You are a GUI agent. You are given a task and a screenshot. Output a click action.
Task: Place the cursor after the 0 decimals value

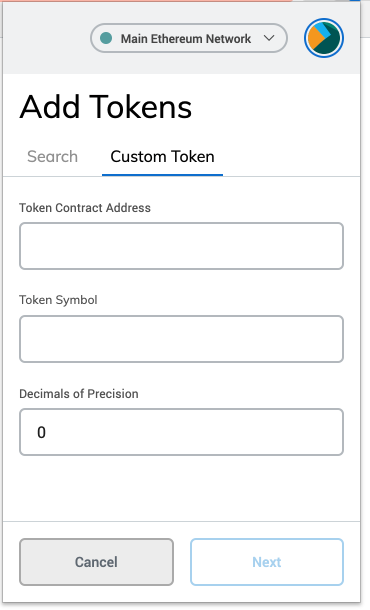point(47,432)
